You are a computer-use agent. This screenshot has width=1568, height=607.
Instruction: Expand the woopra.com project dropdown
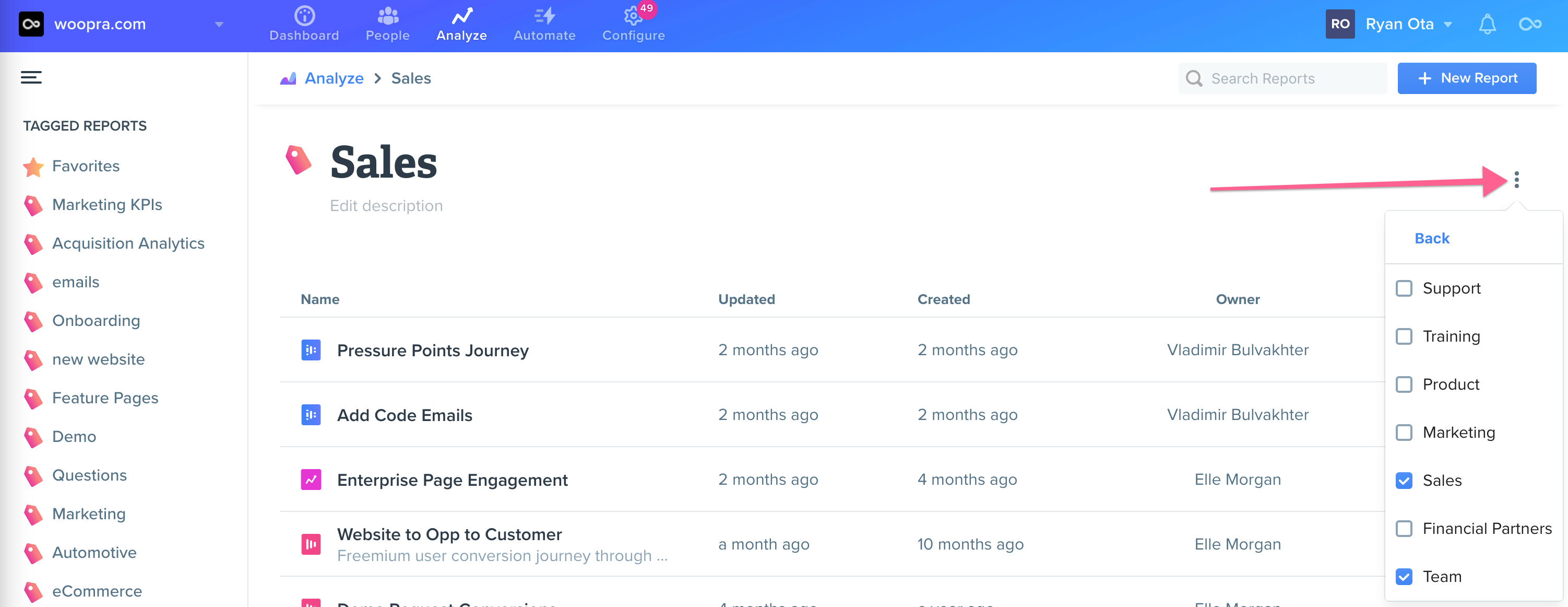tap(219, 25)
